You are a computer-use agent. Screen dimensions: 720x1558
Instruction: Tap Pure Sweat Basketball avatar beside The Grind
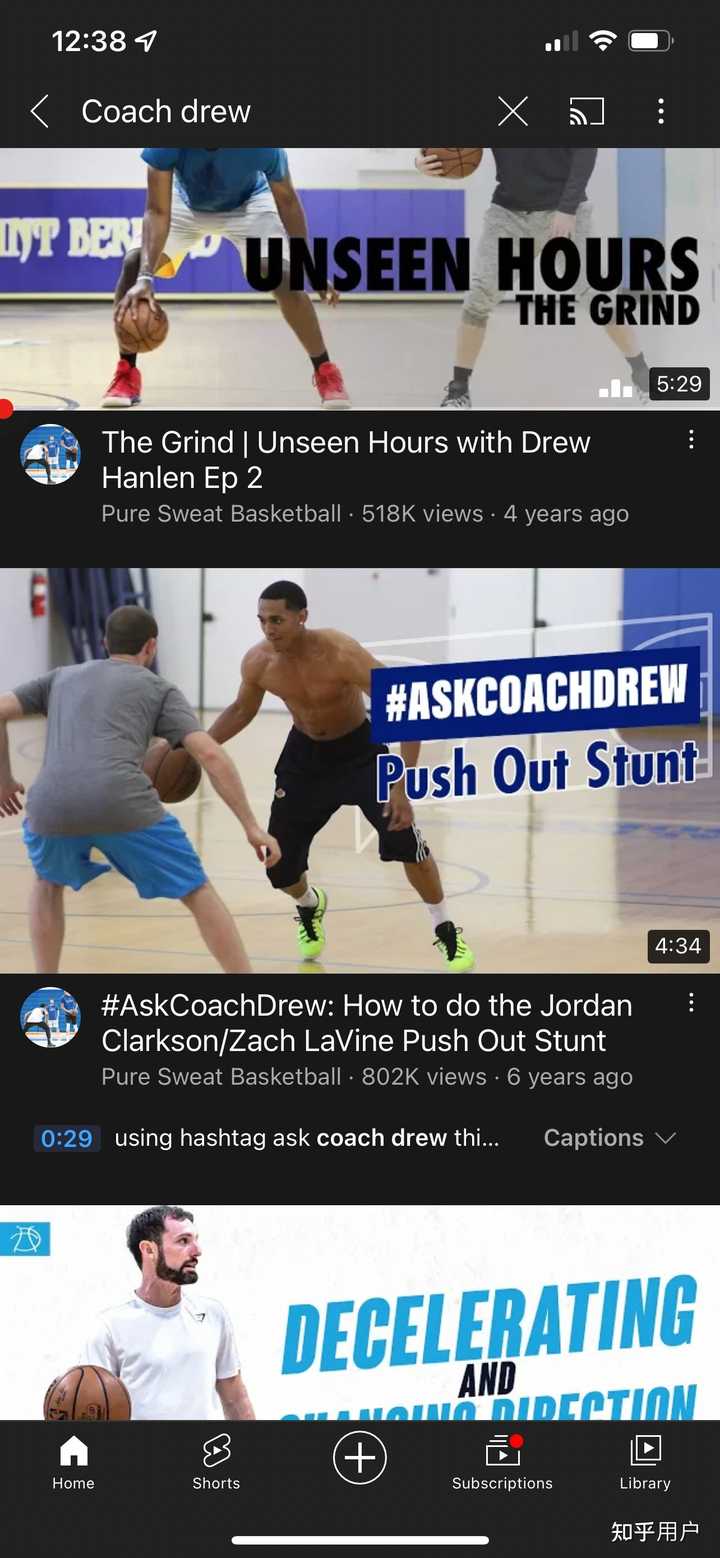click(50, 455)
